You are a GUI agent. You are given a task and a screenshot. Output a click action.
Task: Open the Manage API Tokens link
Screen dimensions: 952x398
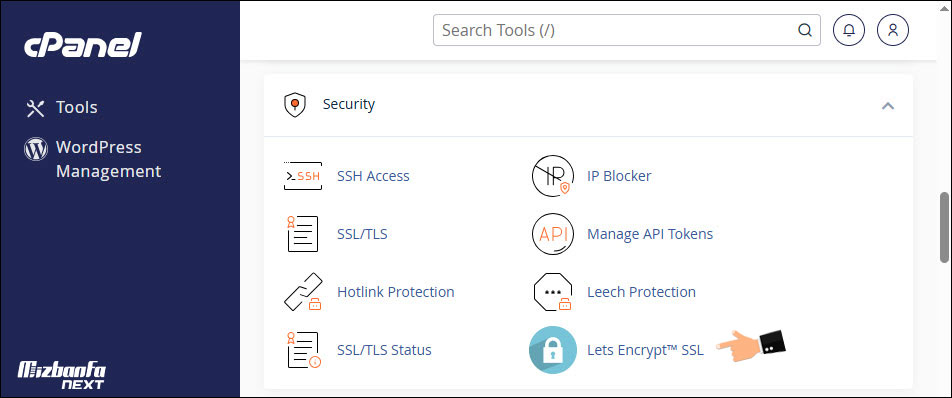(x=650, y=234)
